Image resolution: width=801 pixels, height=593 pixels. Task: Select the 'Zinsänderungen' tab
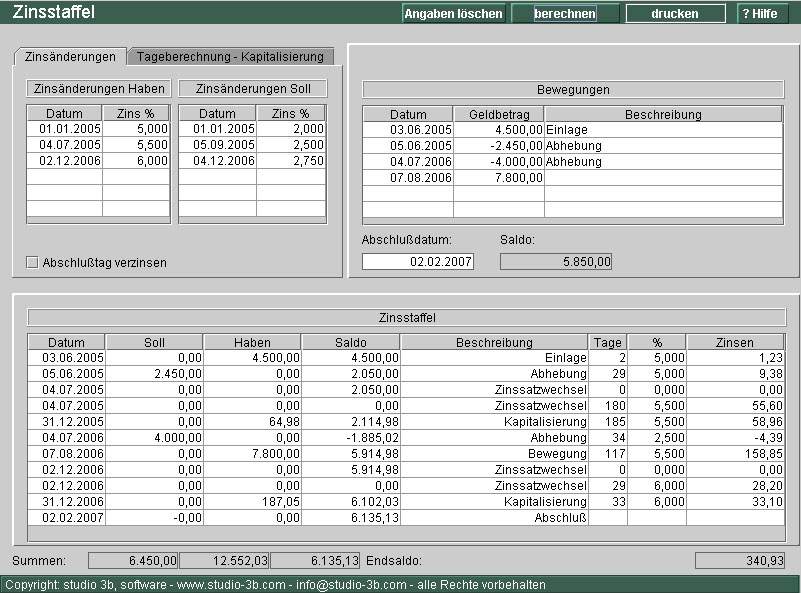(70, 57)
